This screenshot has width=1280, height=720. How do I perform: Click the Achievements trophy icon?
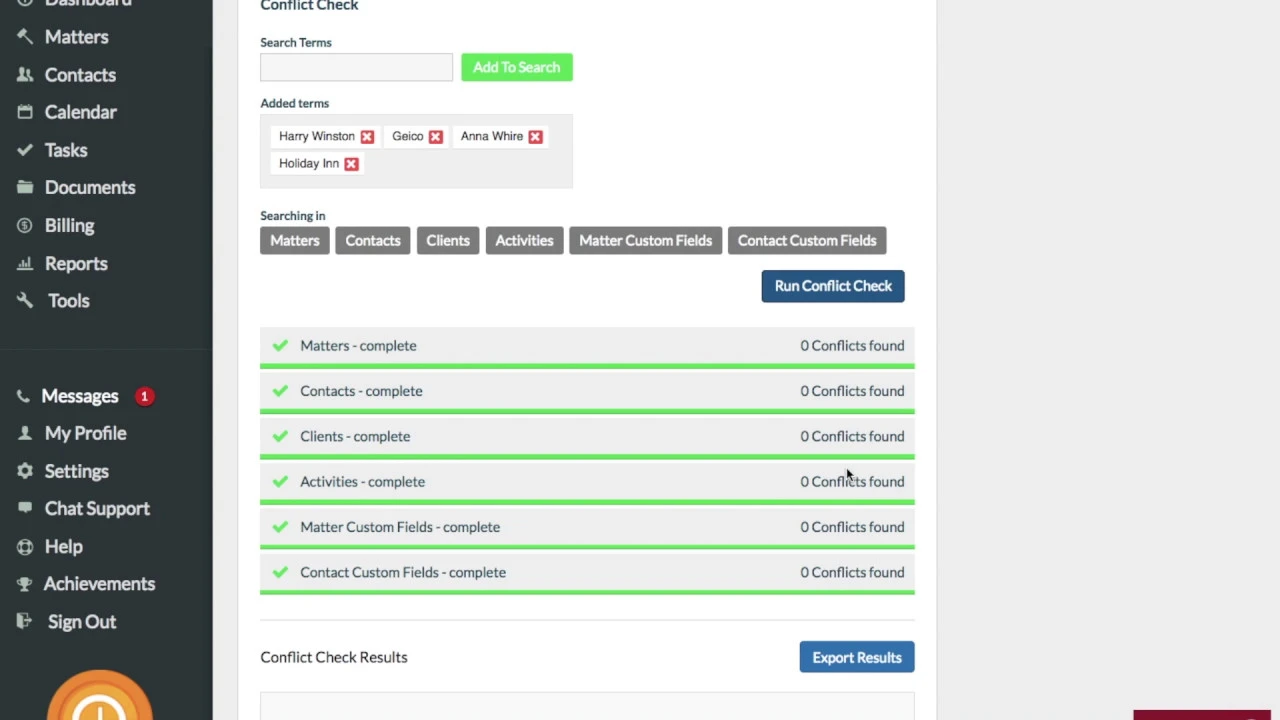tap(24, 583)
